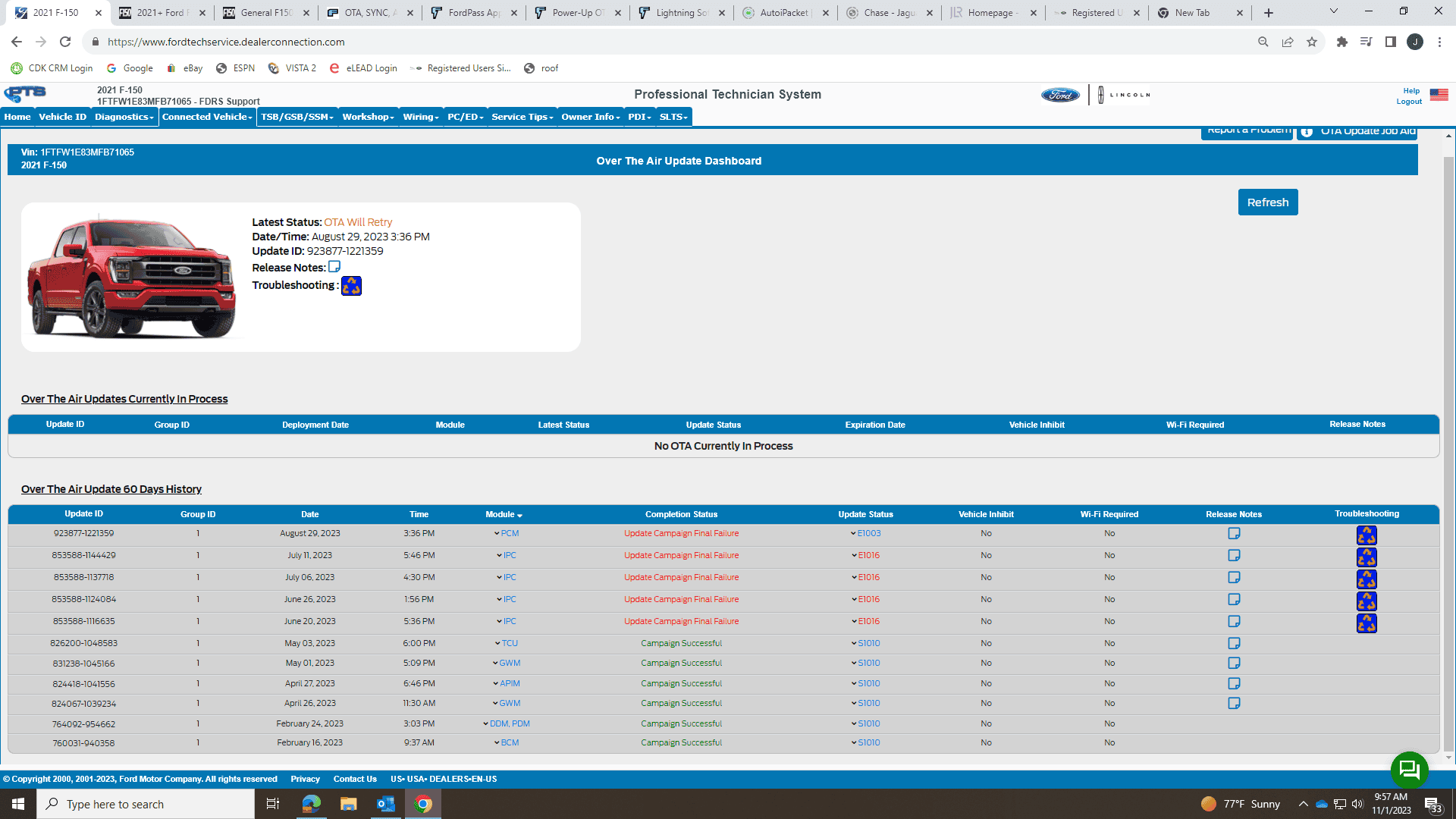This screenshot has height=819, width=1456.
Task: Click the Release Notes icon on vehicle card
Action: point(334,266)
